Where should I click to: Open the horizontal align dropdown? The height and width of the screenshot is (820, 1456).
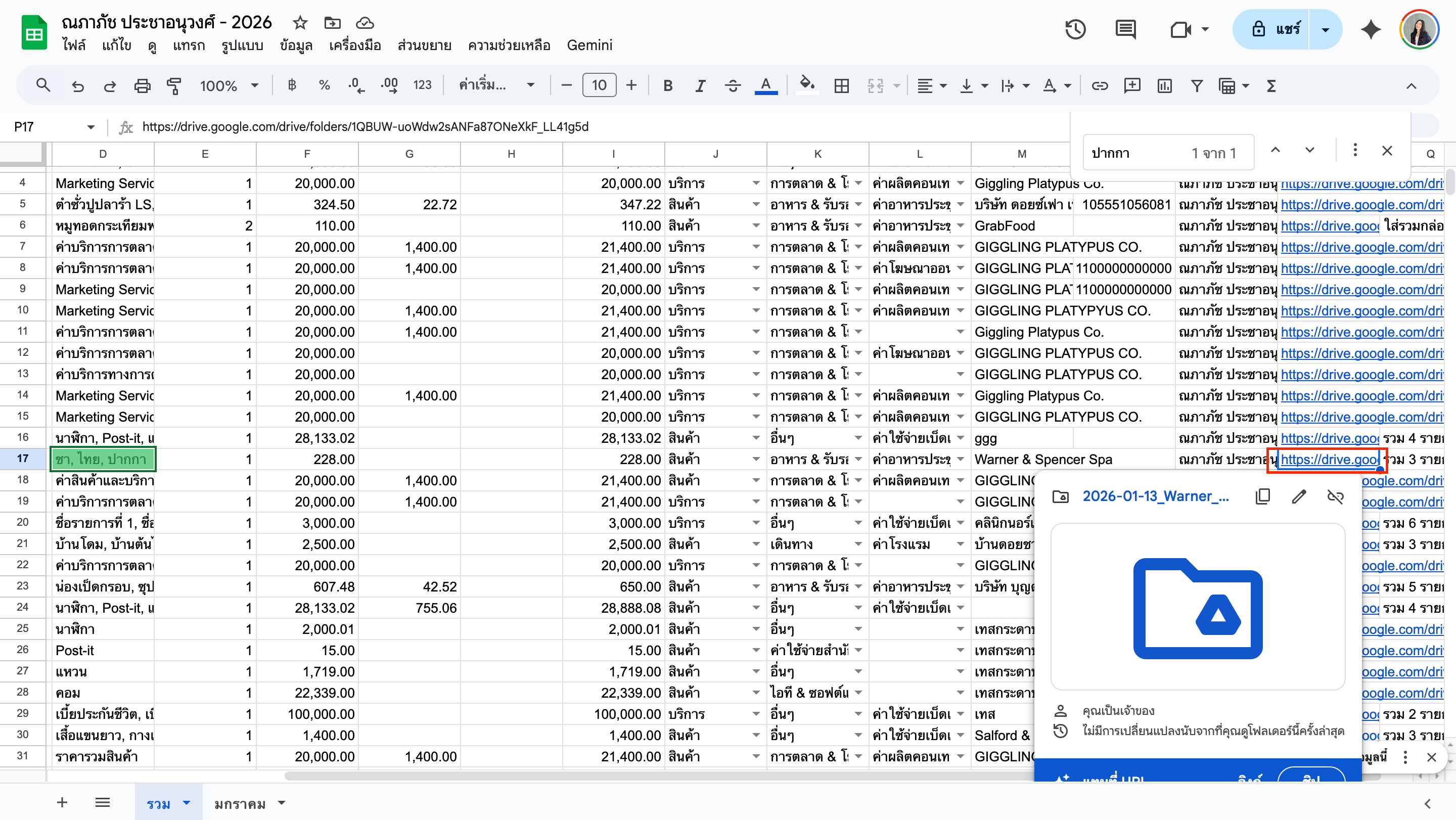pos(931,86)
